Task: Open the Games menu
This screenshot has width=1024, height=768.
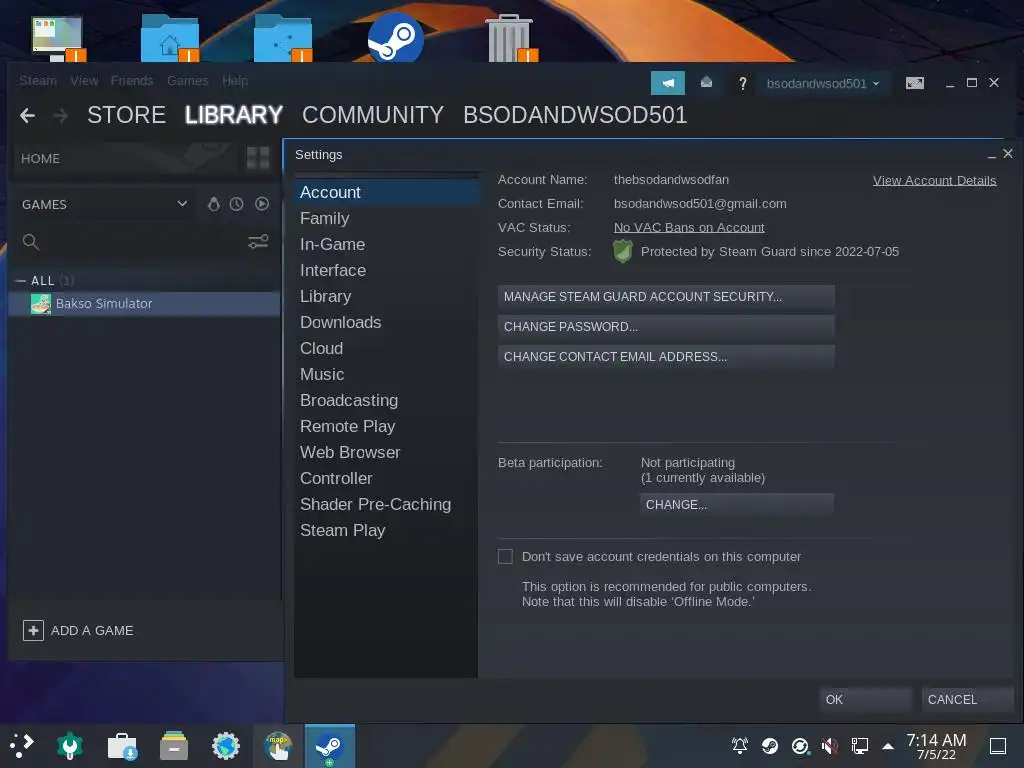Action: click(187, 81)
